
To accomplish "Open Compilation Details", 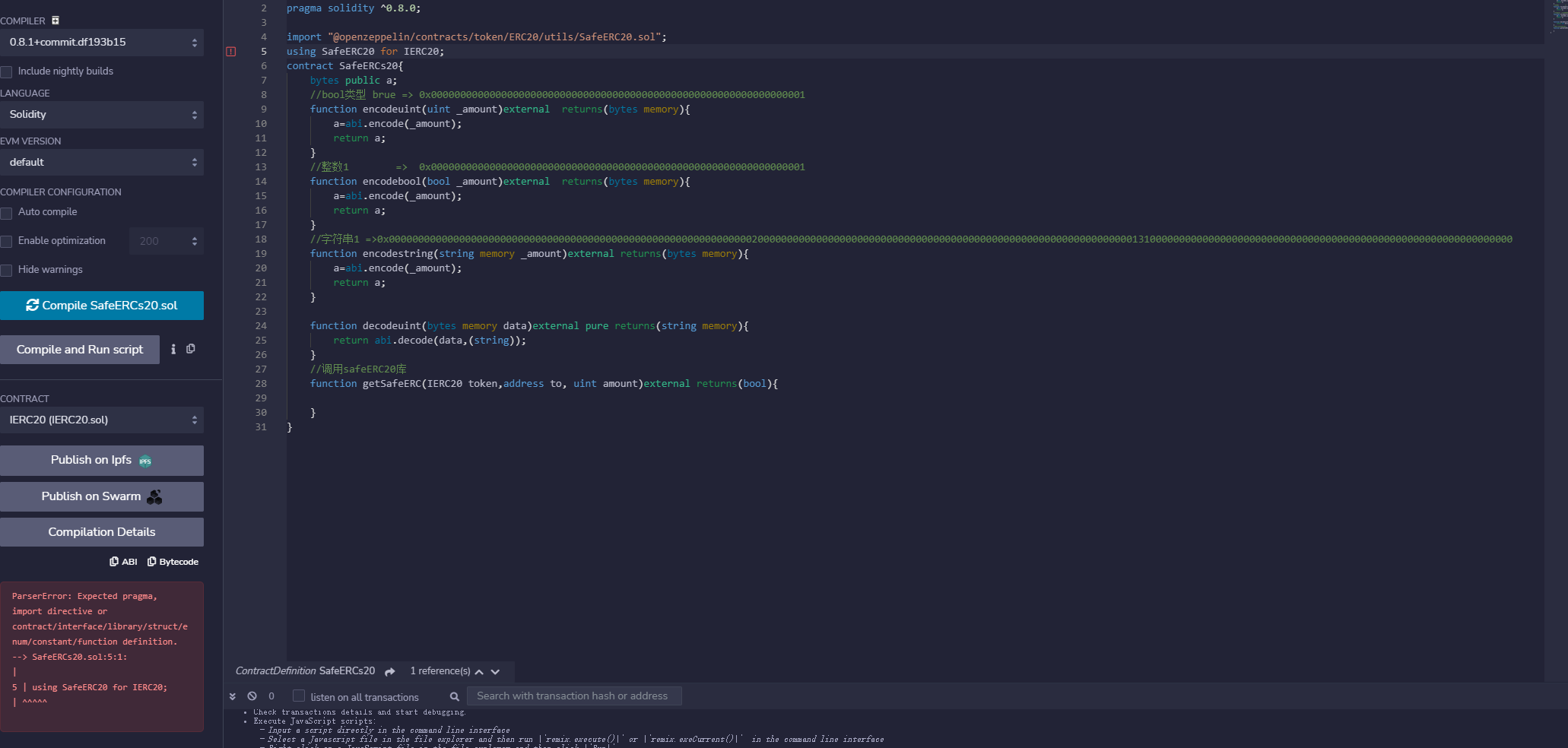I will pyautogui.click(x=102, y=532).
